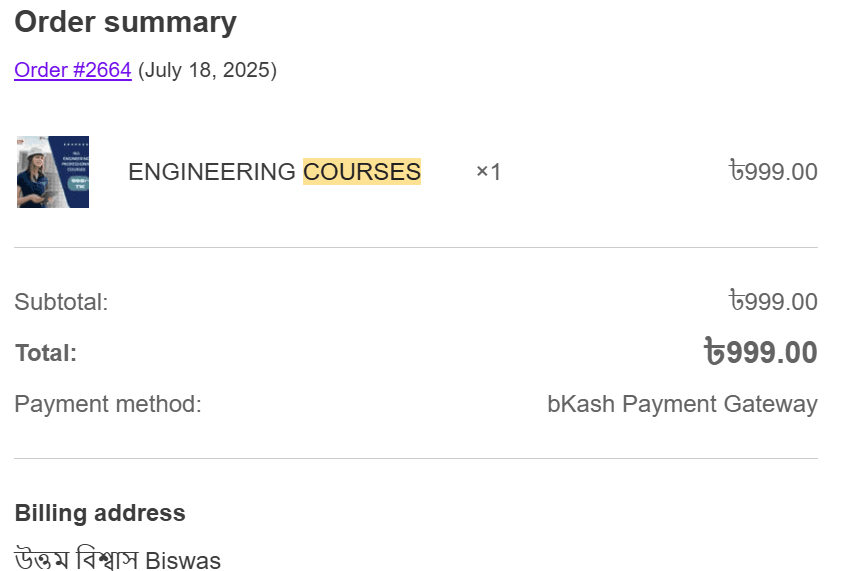Viewport: 846px width, 571px height.
Task: Open the Order #2664 link
Action: pos(73,70)
